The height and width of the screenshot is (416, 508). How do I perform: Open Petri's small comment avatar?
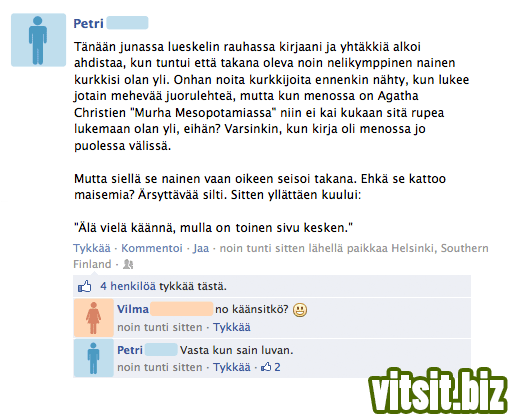pos(94,358)
